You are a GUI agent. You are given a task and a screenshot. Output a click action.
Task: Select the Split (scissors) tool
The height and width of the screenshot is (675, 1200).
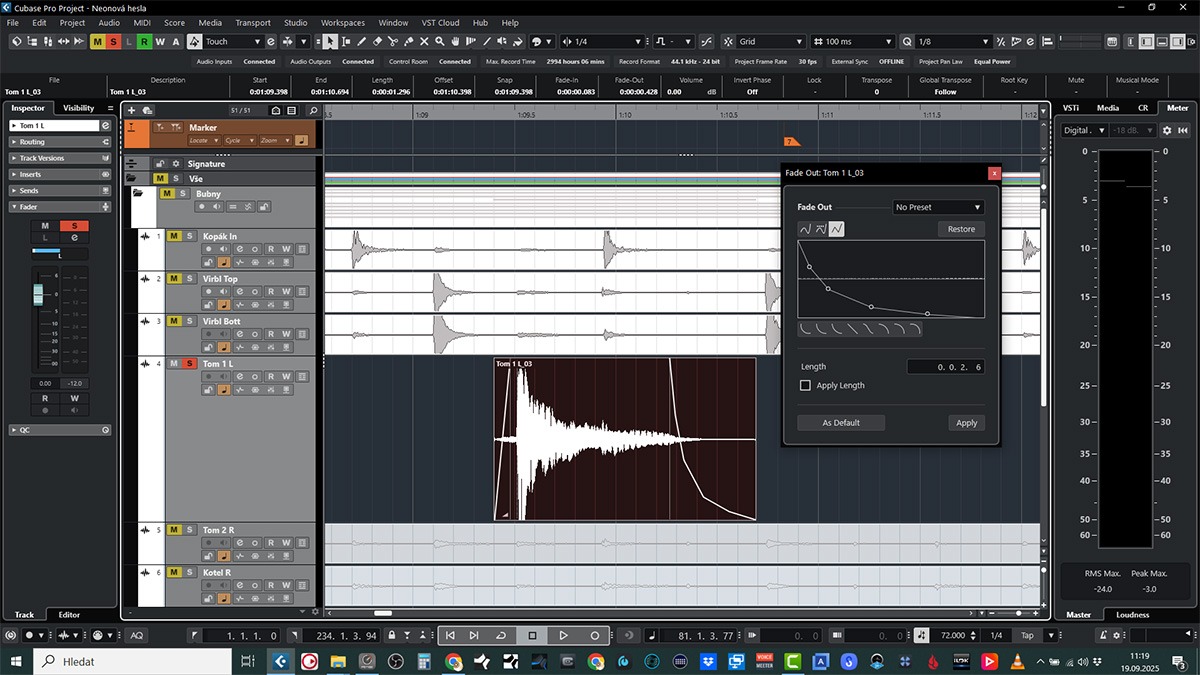pyautogui.click(x=393, y=41)
